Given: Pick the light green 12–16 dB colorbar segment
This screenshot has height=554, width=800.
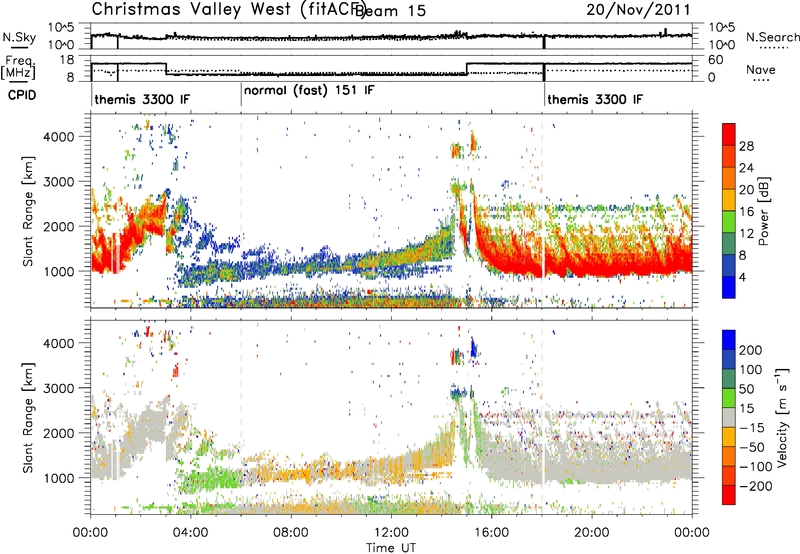Looking at the screenshot, I should pyautogui.click(x=729, y=223).
